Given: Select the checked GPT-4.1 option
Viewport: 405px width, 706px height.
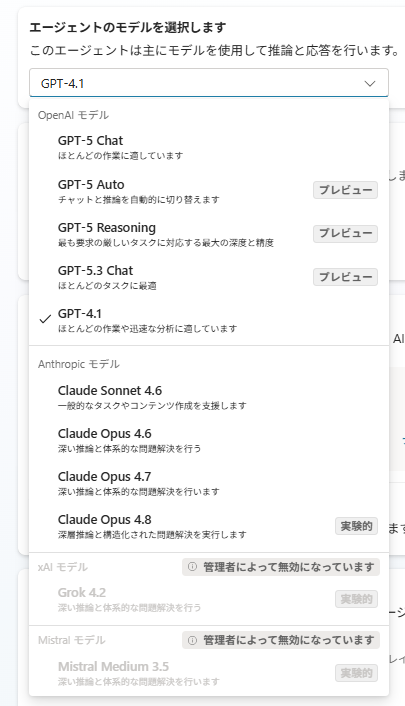Looking at the screenshot, I should 209,320.
